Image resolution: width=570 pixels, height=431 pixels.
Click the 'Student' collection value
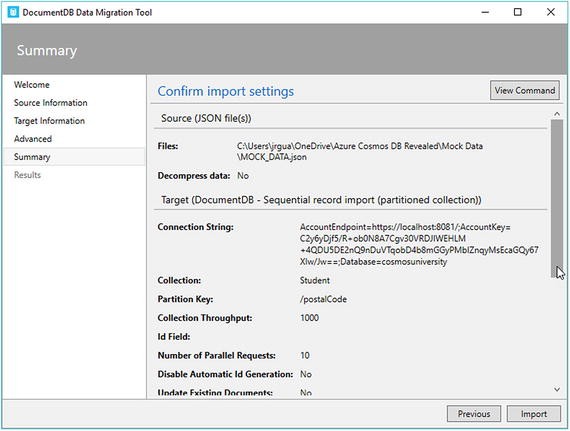click(315, 281)
